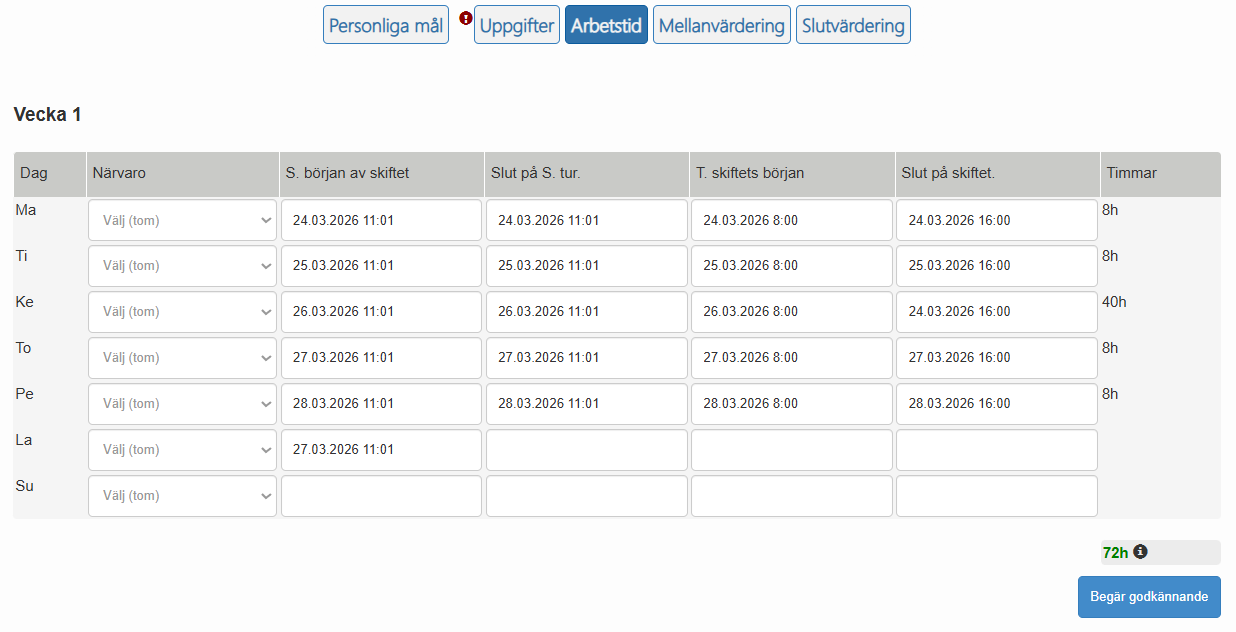Select the Arbetstid tab
The height and width of the screenshot is (632, 1236).
click(605, 24)
